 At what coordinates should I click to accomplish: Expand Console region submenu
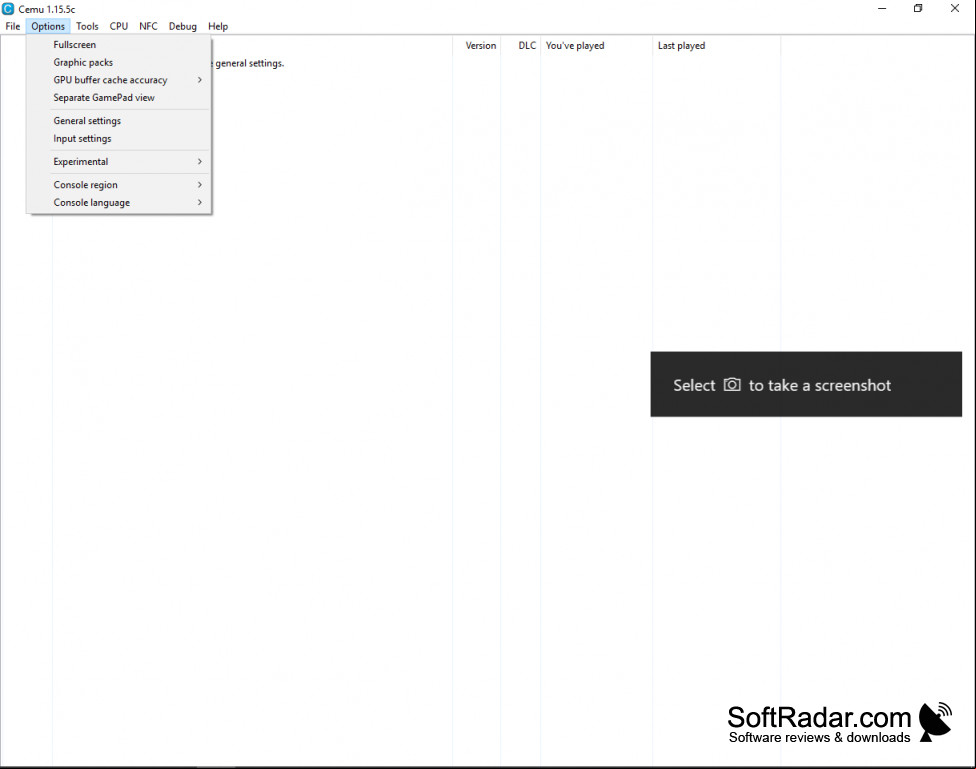[119, 185]
